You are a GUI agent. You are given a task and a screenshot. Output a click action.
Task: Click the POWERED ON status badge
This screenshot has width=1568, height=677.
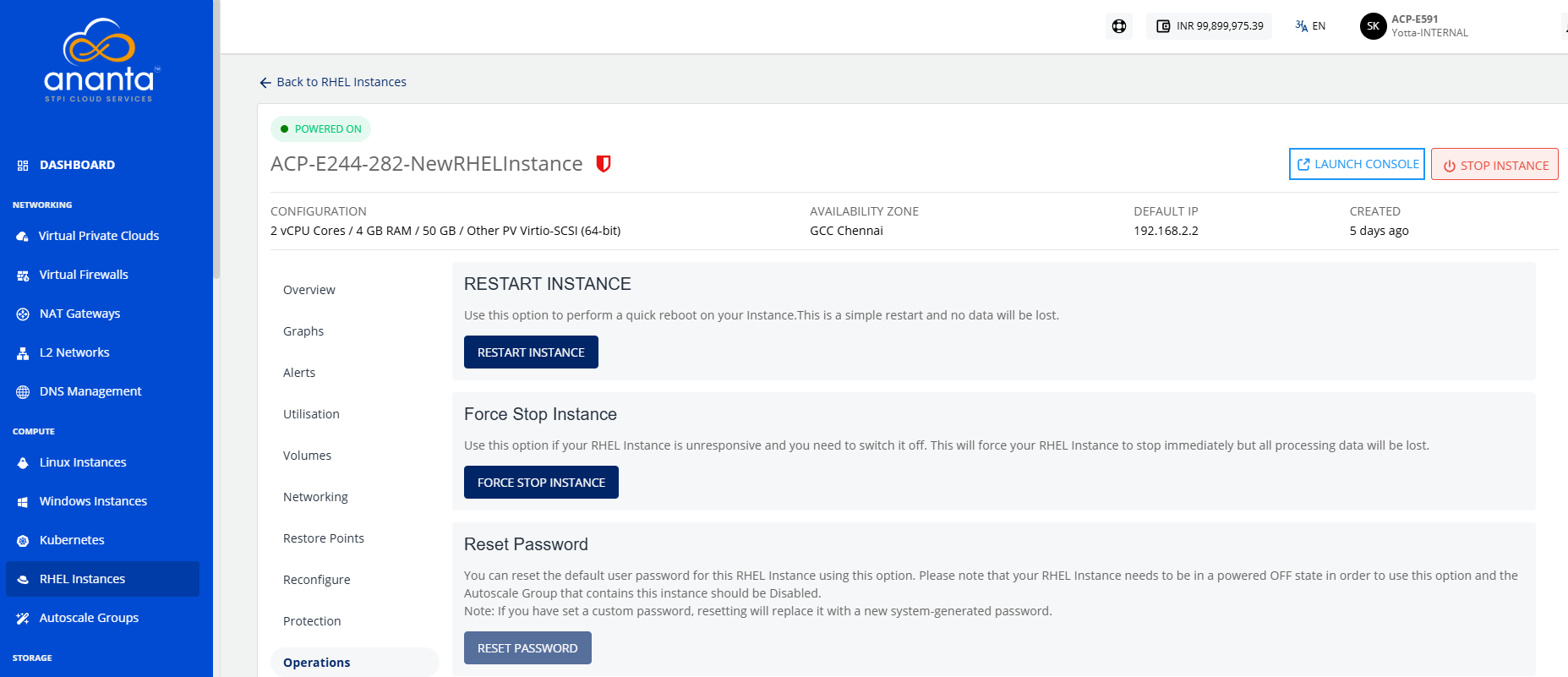click(320, 129)
